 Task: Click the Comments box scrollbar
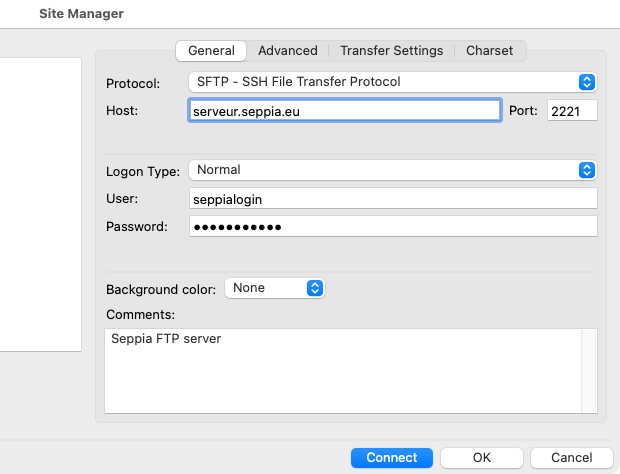point(589,370)
